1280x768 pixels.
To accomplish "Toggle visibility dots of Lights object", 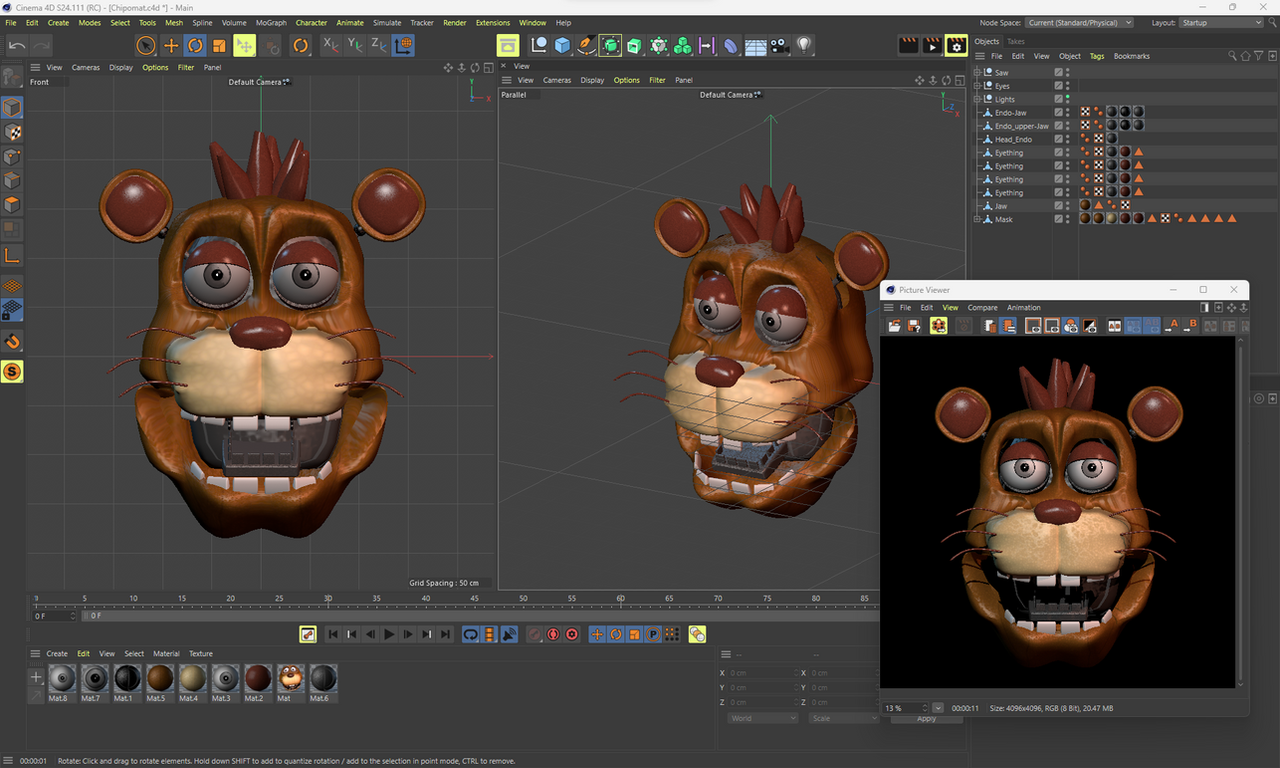I will (1068, 99).
